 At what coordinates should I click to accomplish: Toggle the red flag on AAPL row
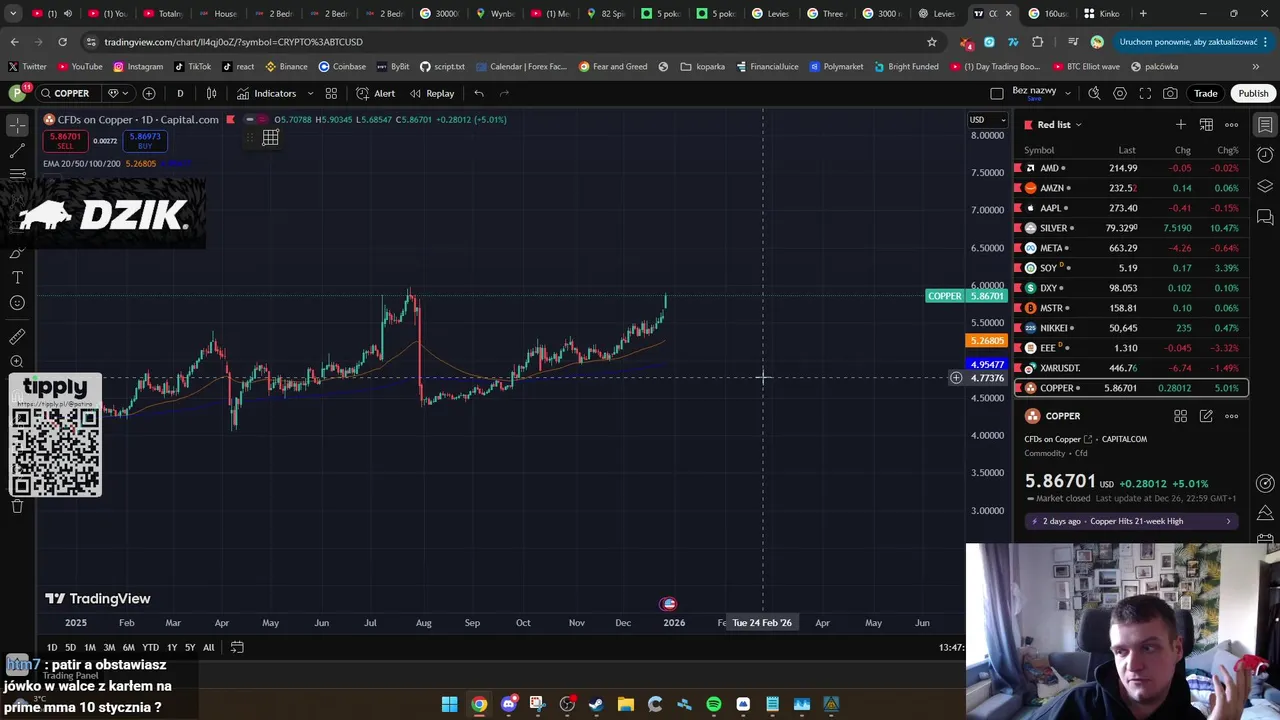click(1019, 208)
